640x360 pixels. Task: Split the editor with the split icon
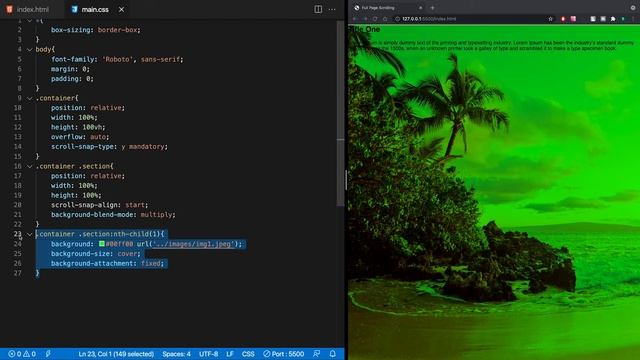click(318, 9)
